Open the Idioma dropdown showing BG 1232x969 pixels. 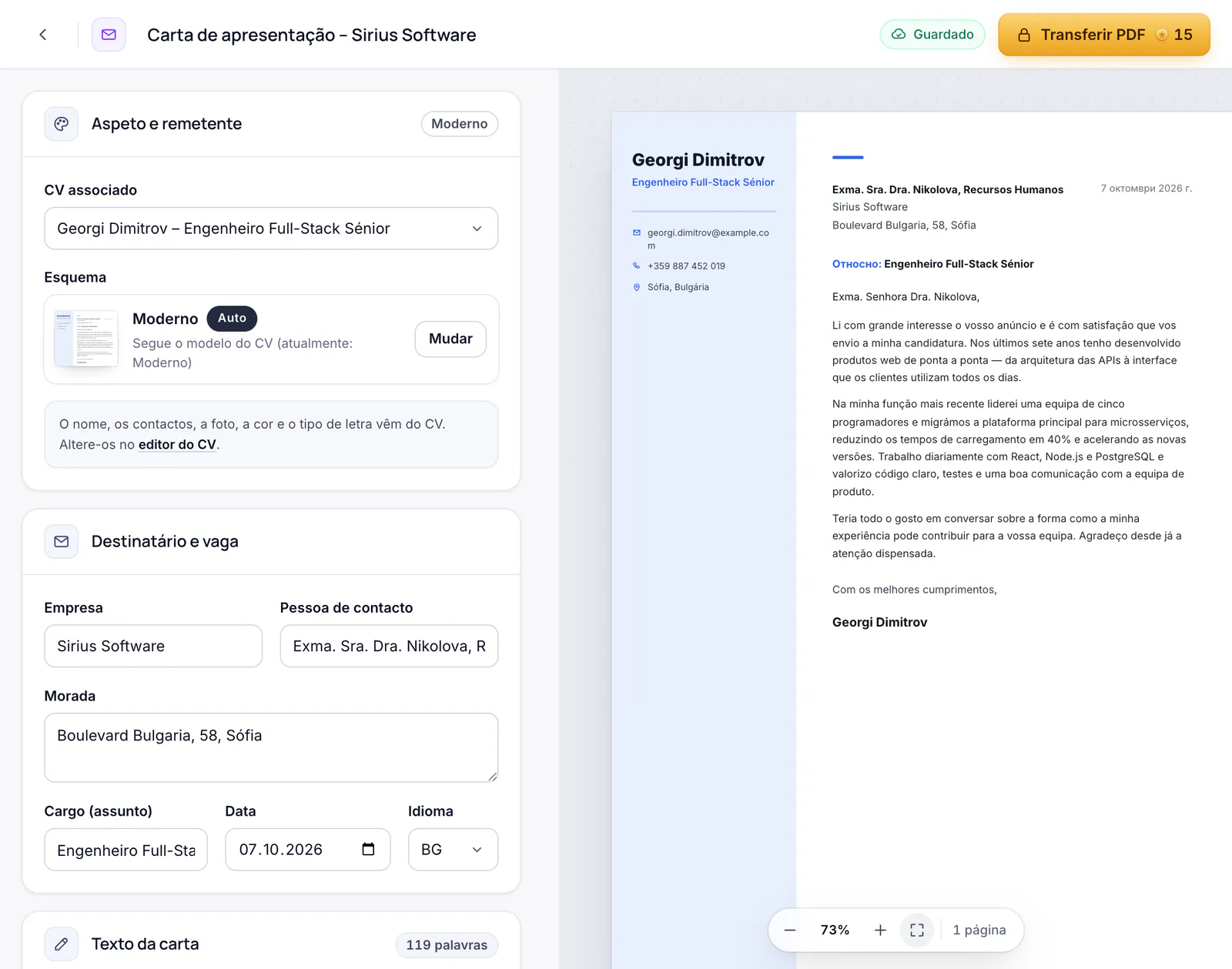(x=453, y=850)
